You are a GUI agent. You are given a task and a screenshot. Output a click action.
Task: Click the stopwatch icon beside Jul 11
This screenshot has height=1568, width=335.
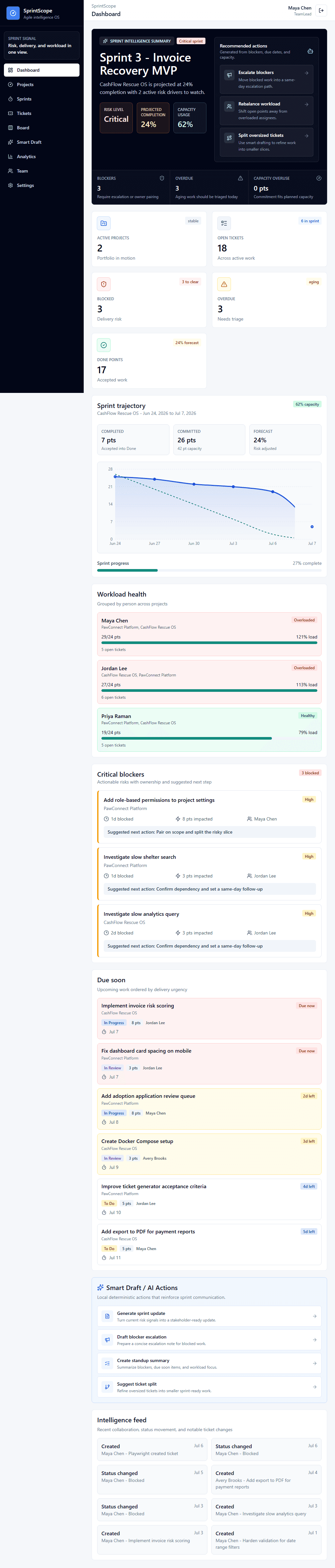point(104,1258)
